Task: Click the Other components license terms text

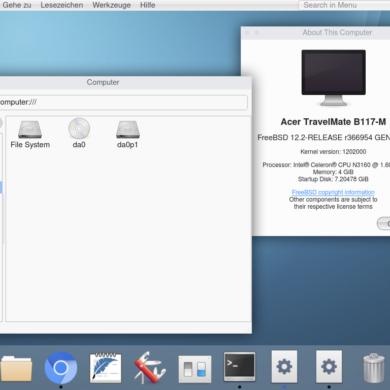Action: click(x=333, y=203)
